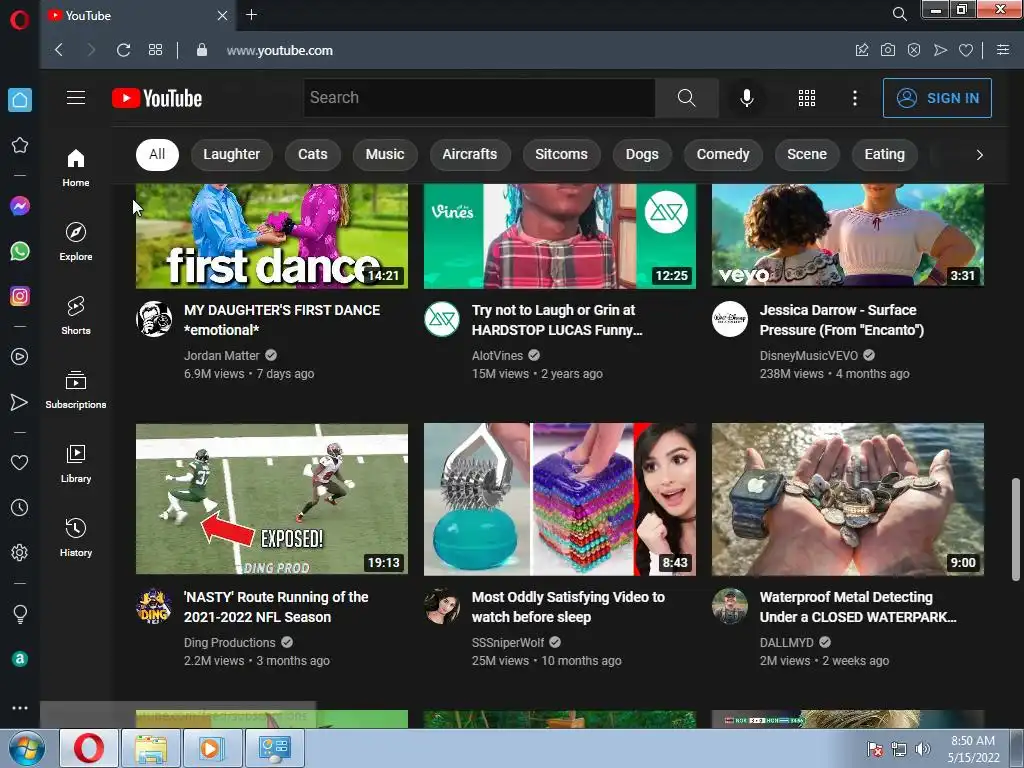Open the Most Oddly Satisfying Video thumbnail
The height and width of the screenshot is (768, 1024).
click(560, 500)
